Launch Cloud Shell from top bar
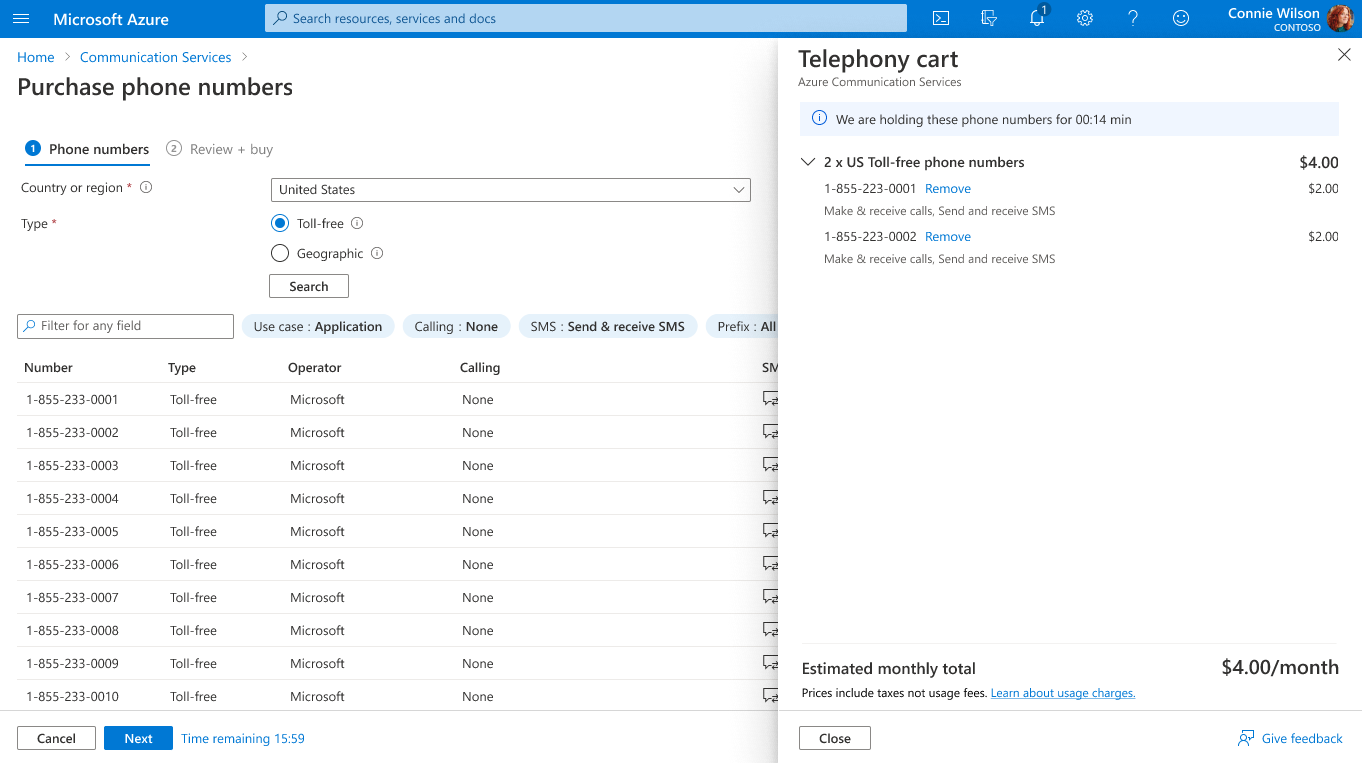 tap(940, 19)
